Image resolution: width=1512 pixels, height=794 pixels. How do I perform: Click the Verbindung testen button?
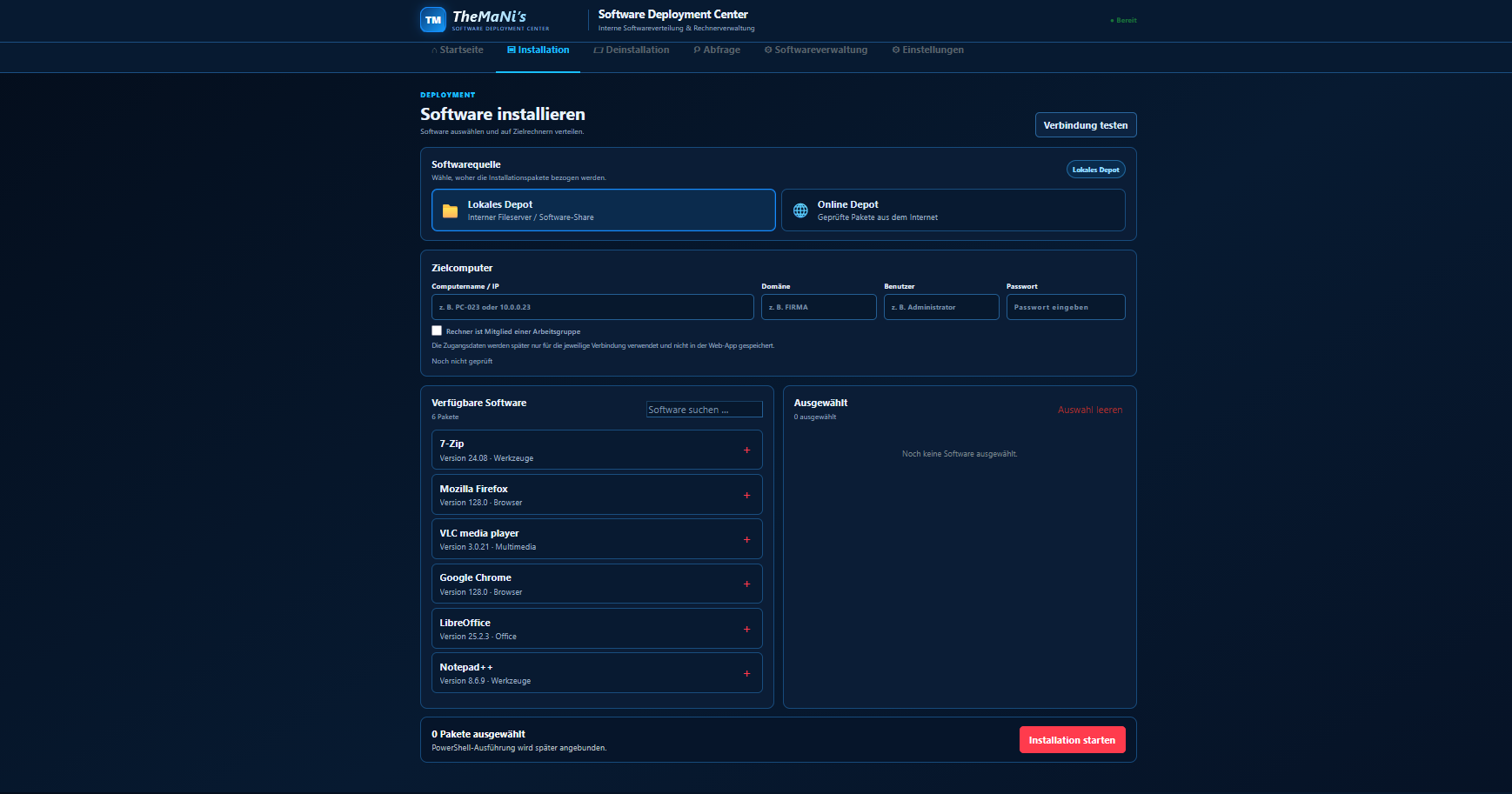click(x=1086, y=125)
